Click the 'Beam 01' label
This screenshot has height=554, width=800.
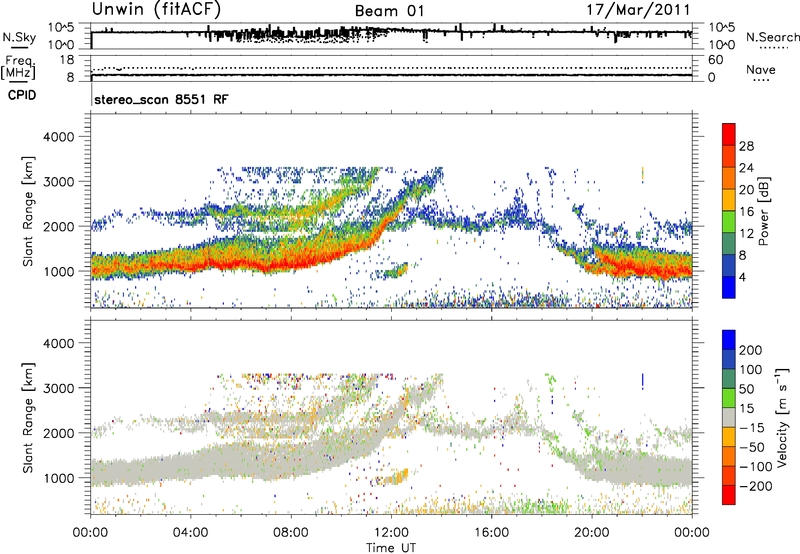click(389, 11)
